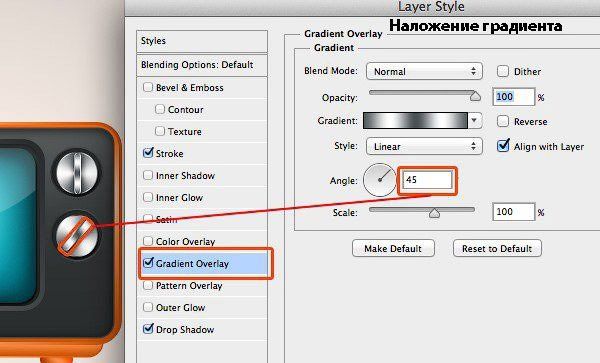Screen dimensions: 600x363
Task: Enable the Reverse checkbox
Action: pyautogui.click(x=502, y=121)
